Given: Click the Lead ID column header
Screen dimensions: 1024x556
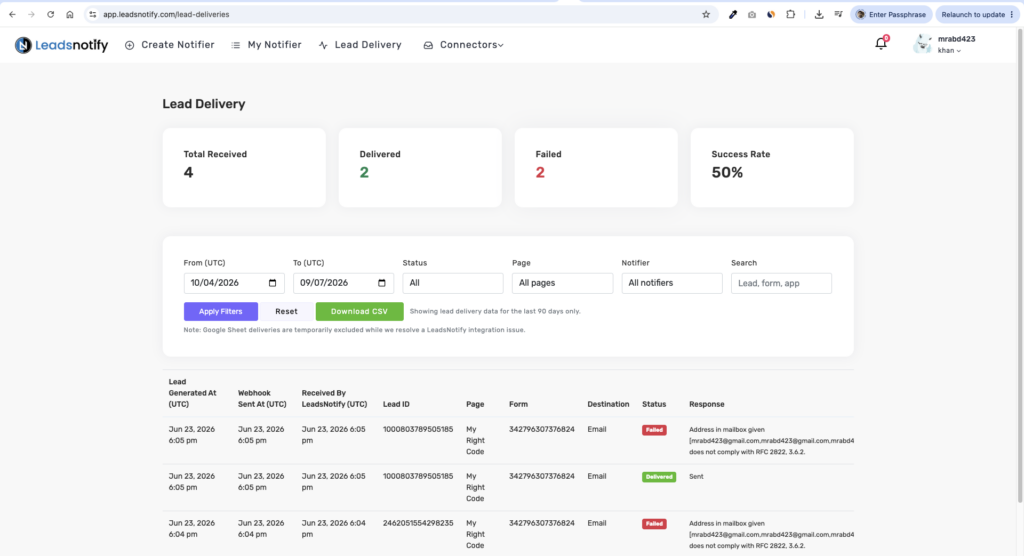Looking at the screenshot, I should click(396, 404).
